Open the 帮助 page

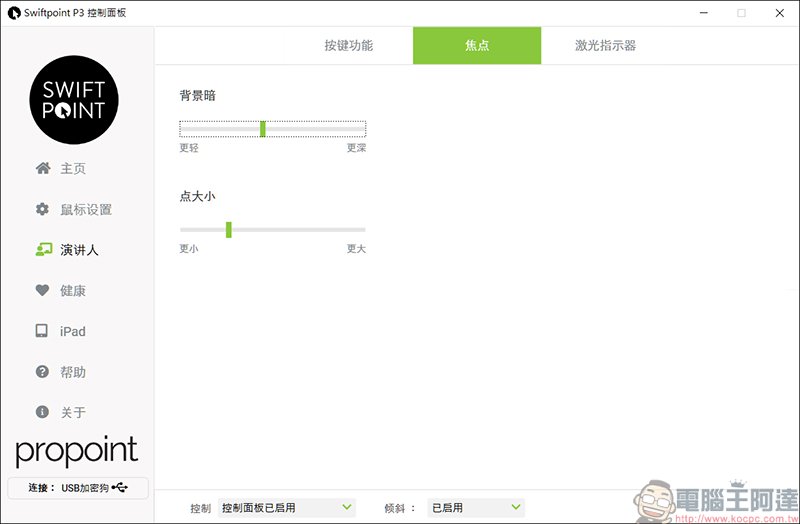click(x=73, y=372)
